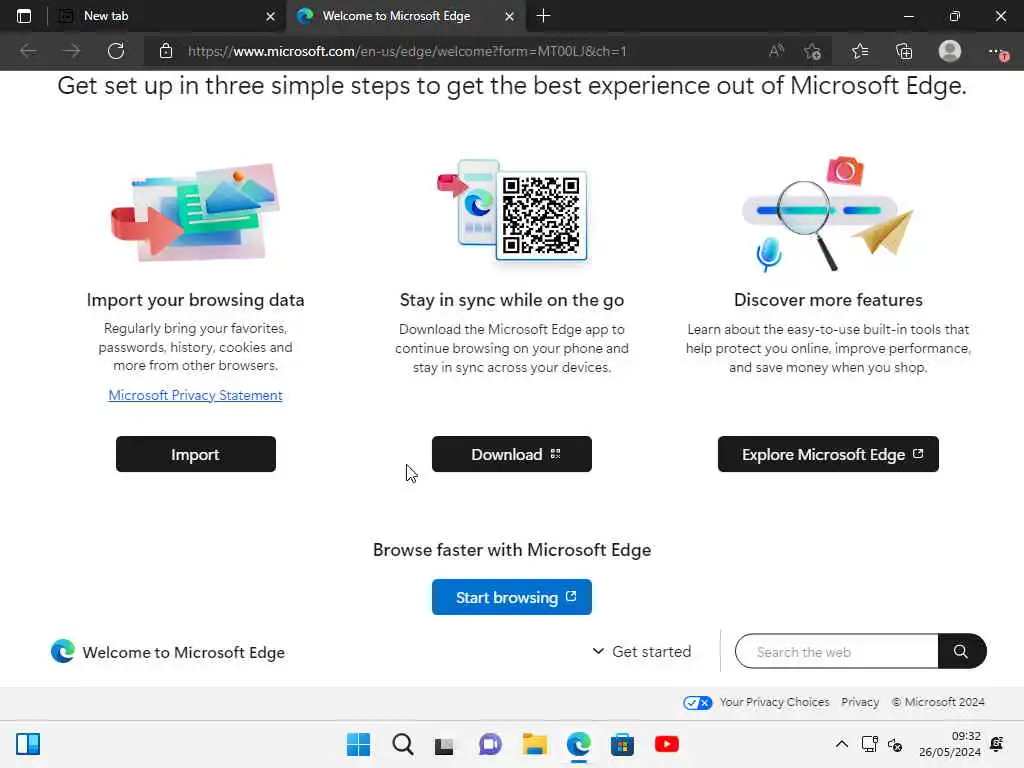Open taskbar Search
The image size is (1024, 768).
pyautogui.click(x=402, y=744)
